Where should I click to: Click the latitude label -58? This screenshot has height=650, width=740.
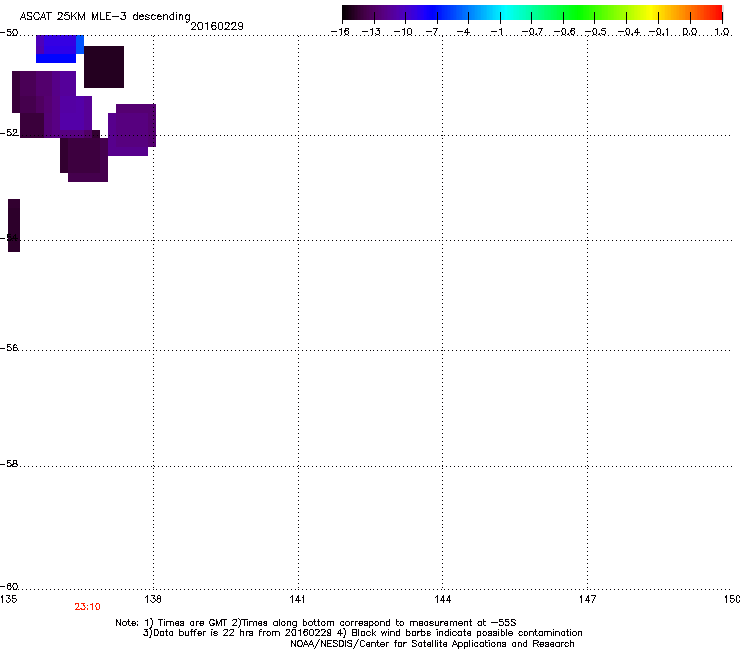9,464
